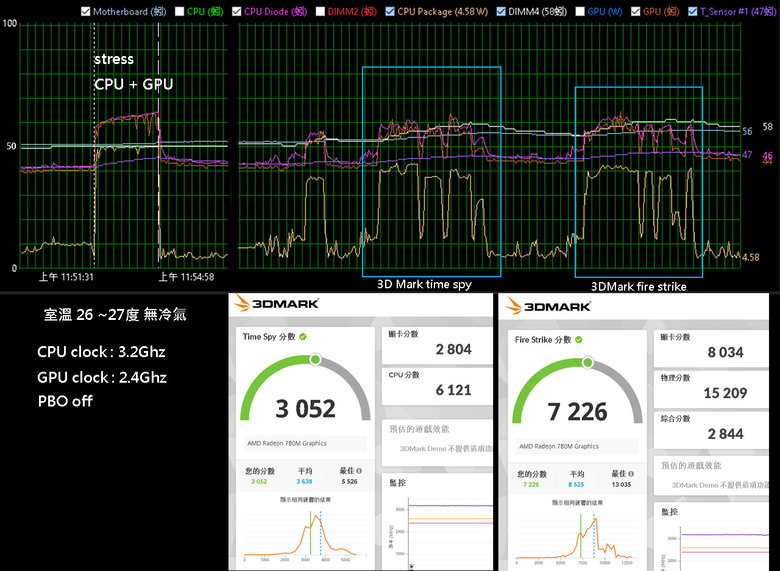Viewport: 780px width, 571px height.
Task: Uncheck the Motherboard sensor checkbox
Action: 86,11
